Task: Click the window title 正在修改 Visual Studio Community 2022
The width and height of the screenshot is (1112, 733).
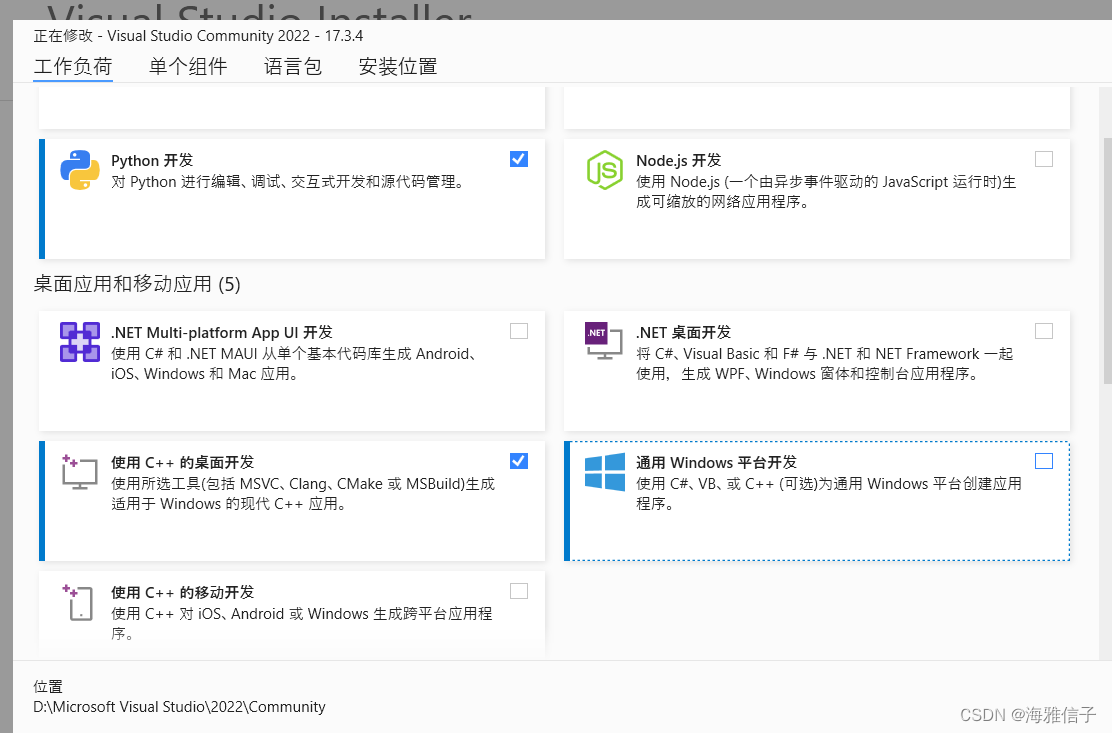Action: (x=198, y=35)
